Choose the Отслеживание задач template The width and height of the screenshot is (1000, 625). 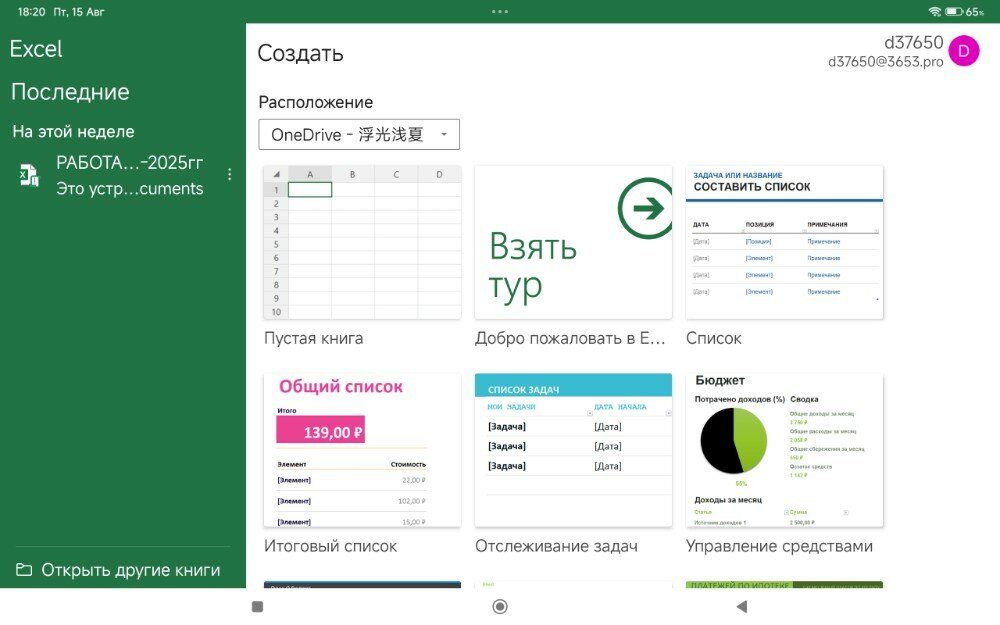pos(573,450)
